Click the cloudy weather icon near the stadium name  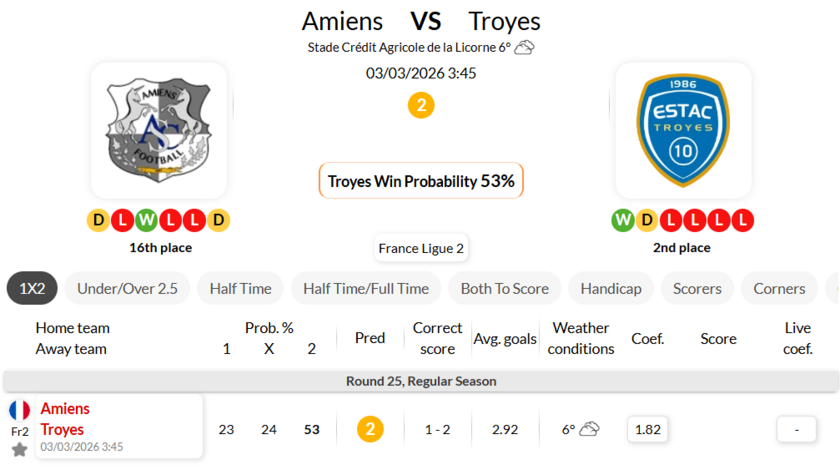[x=524, y=47]
